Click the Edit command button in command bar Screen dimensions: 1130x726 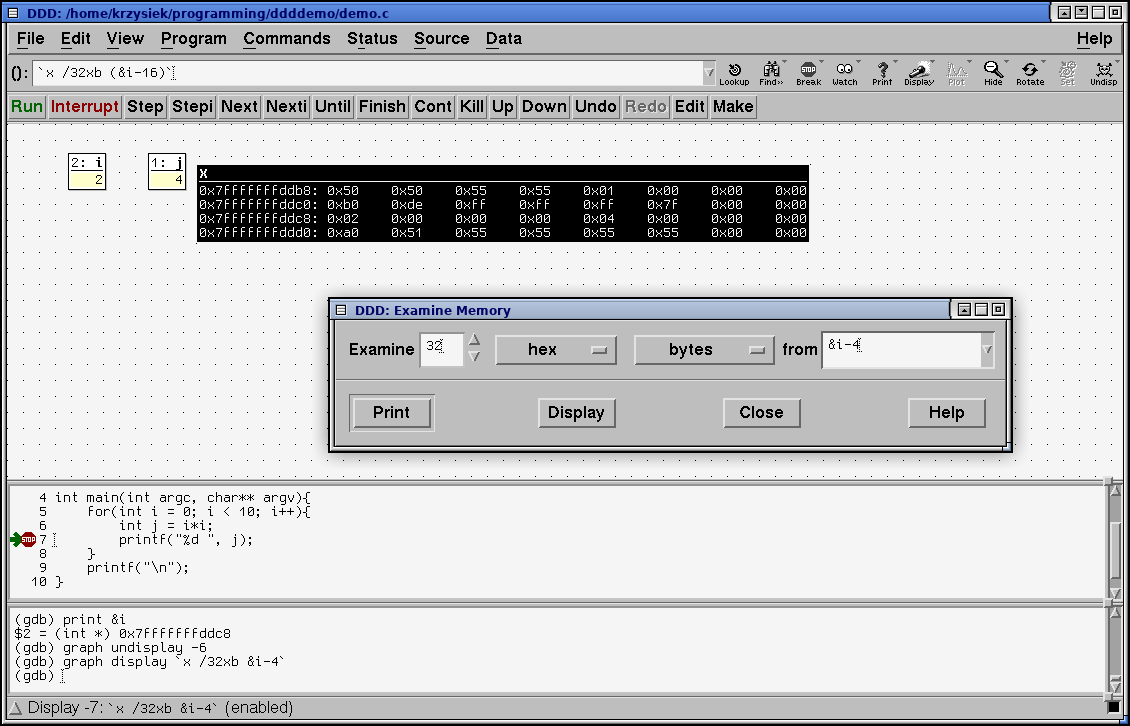coord(689,107)
